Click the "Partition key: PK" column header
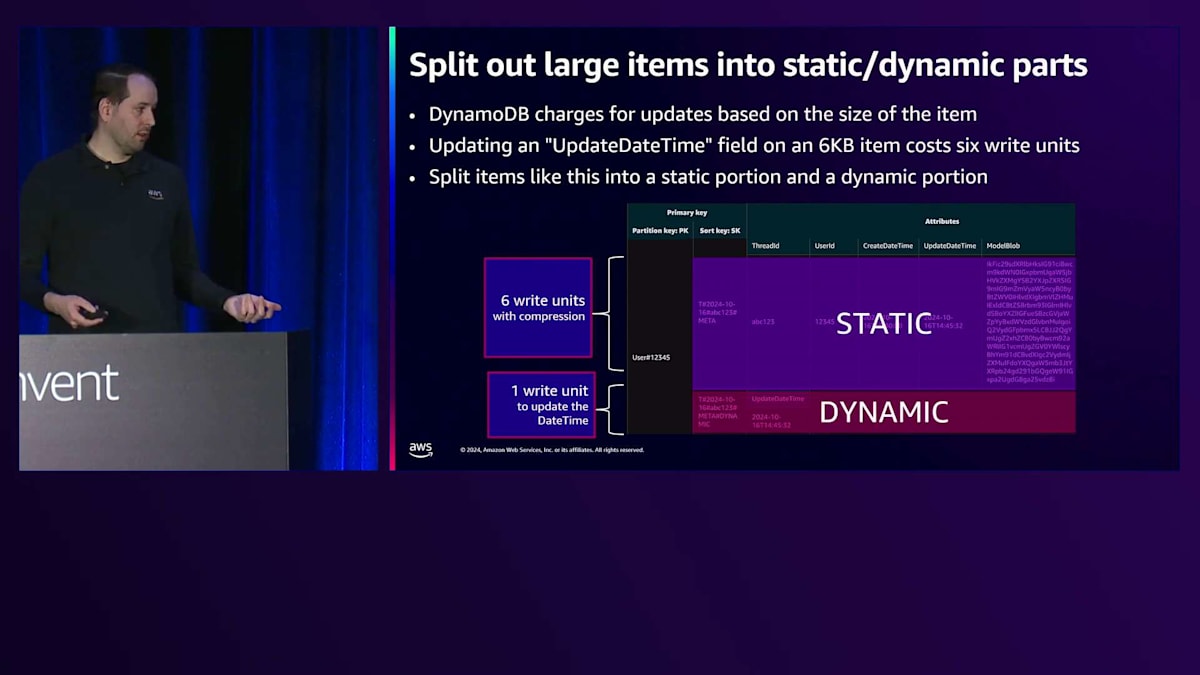 (x=660, y=231)
